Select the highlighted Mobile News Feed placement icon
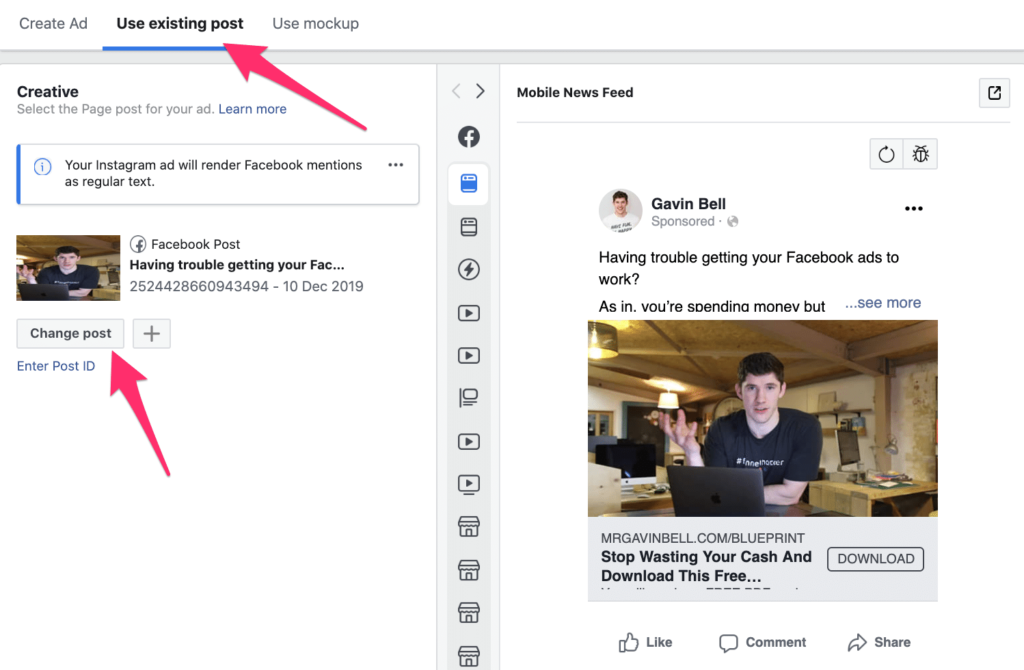Screen dimensions: 1024x670 click(468, 183)
